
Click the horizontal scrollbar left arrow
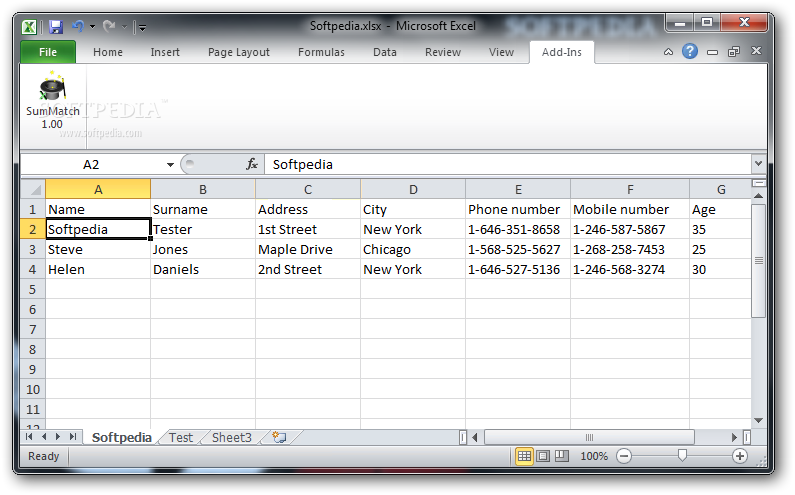[x=475, y=437]
